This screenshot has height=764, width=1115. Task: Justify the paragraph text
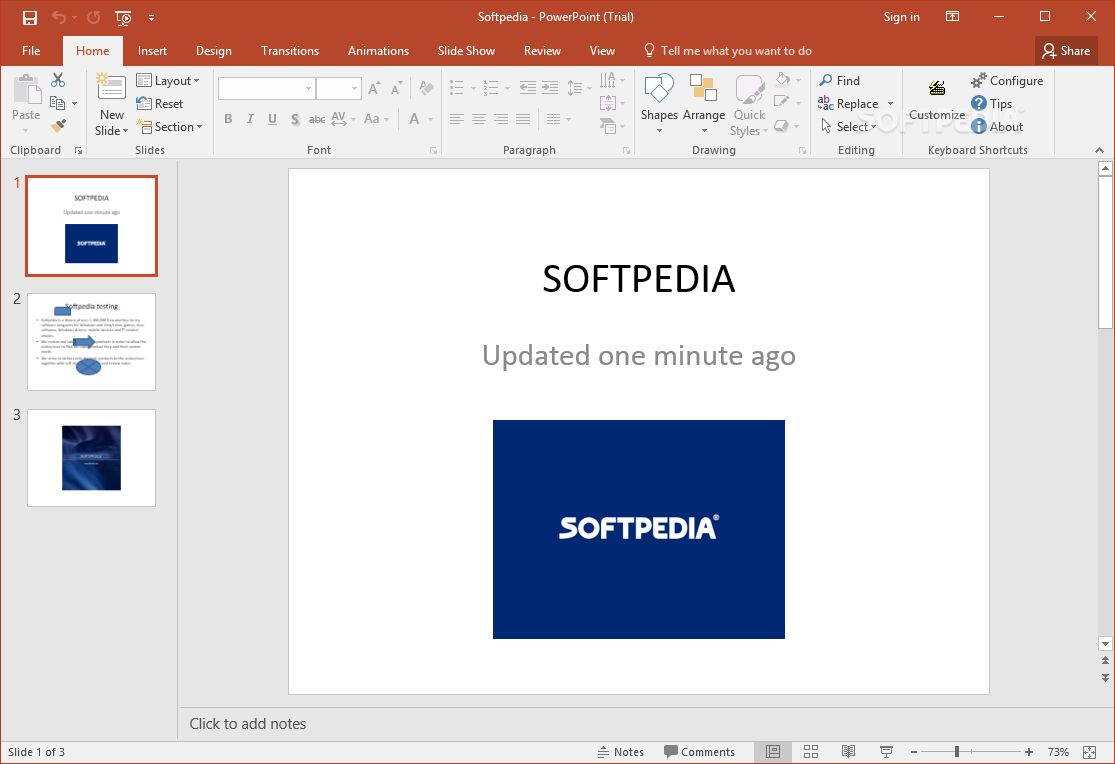click(x=523, y=119)
